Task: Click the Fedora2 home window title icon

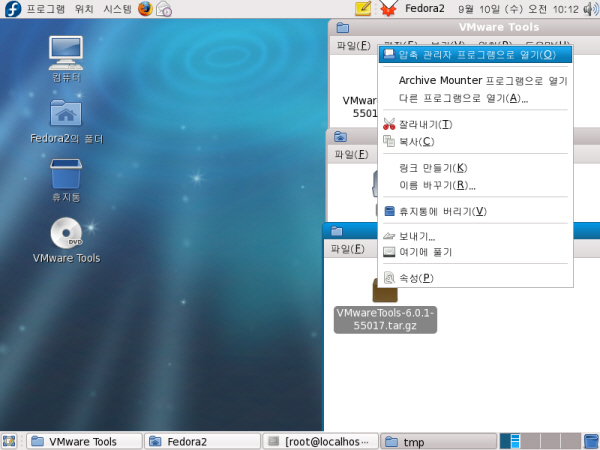Action: [340, 137]
